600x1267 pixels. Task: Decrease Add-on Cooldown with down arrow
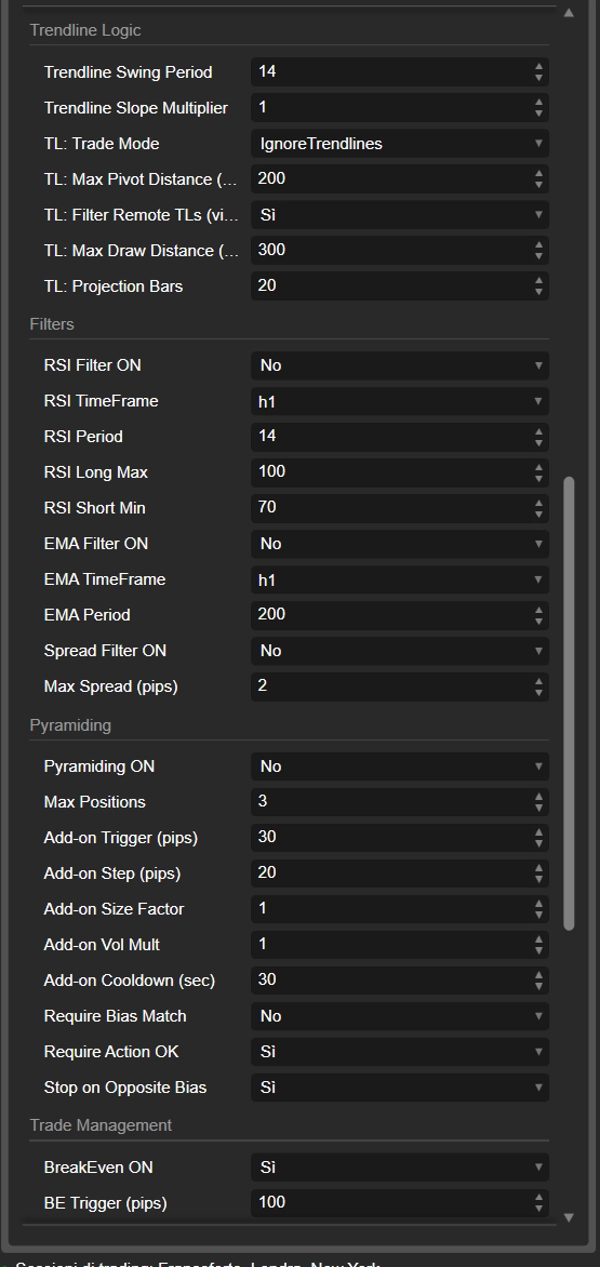[x=539, y=986]
